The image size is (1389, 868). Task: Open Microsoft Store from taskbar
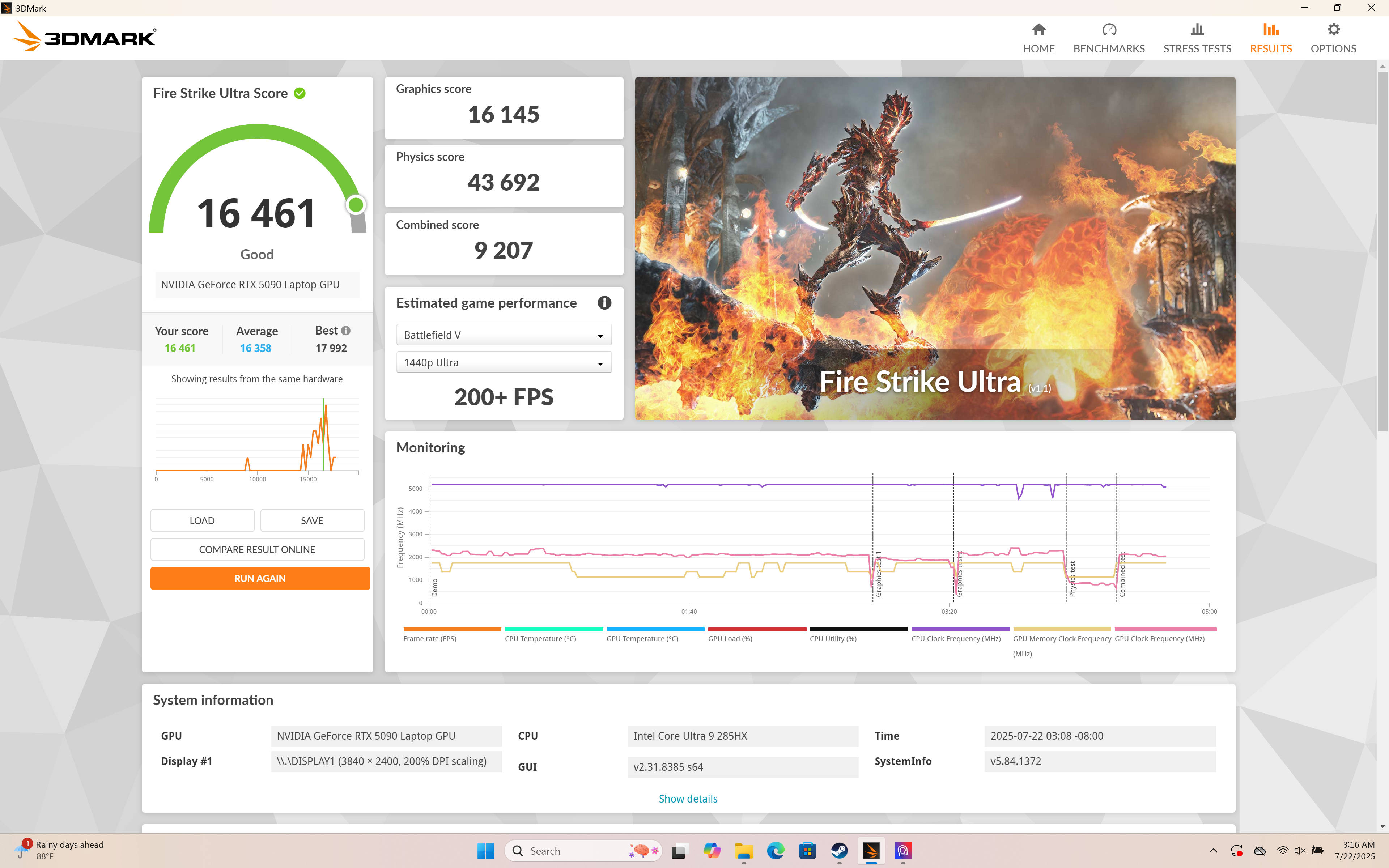[808, 851]
